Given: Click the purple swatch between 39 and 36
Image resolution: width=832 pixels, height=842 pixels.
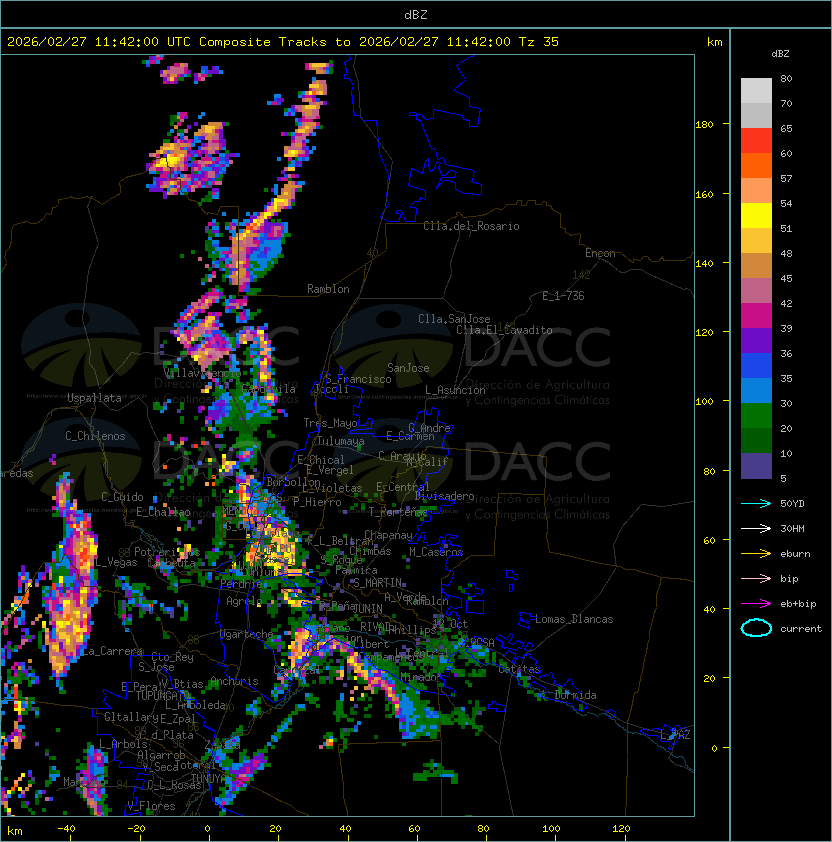Looking at the screenshot, I should [756, 340].
